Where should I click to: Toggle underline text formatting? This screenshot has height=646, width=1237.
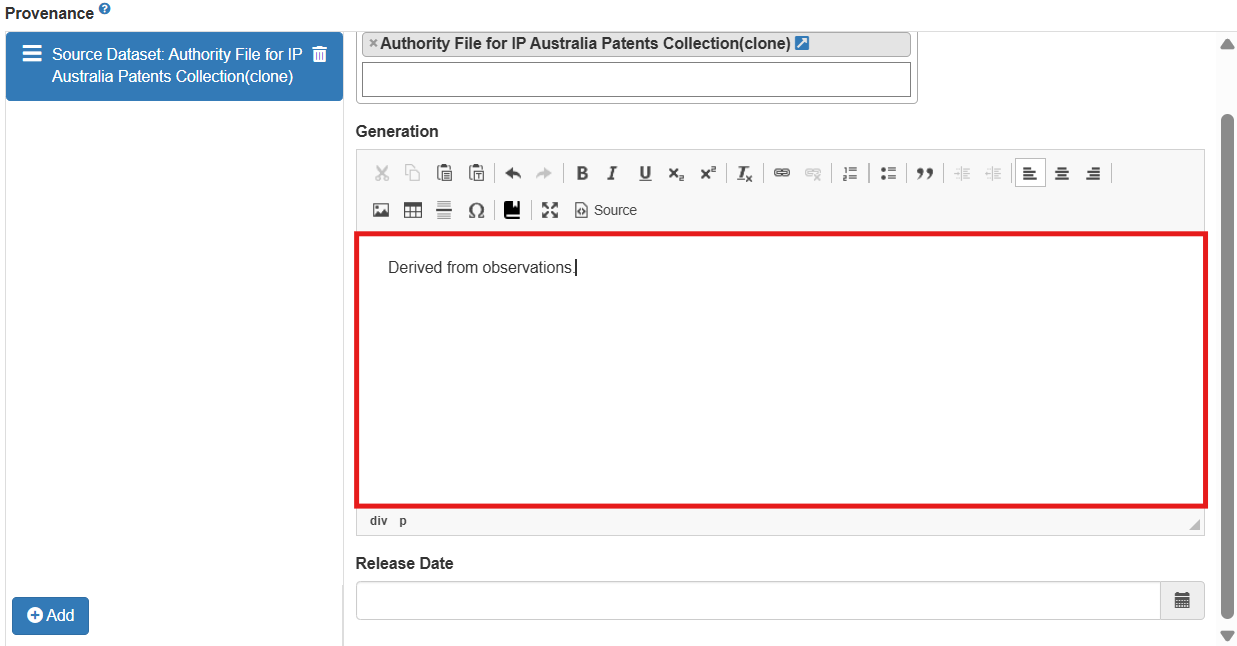[x=645, y=173]
